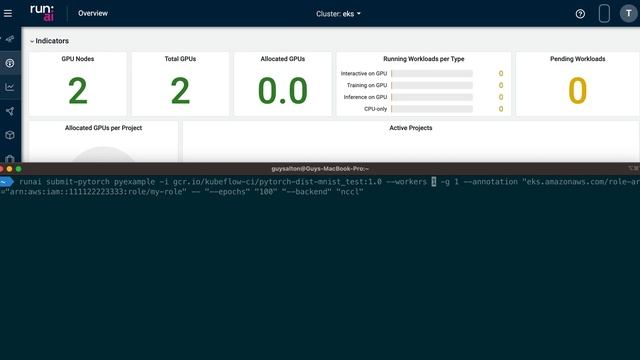The image size is (640, 360).
Task: Click the Training on GPU label
Action: [x=367, y=85]
